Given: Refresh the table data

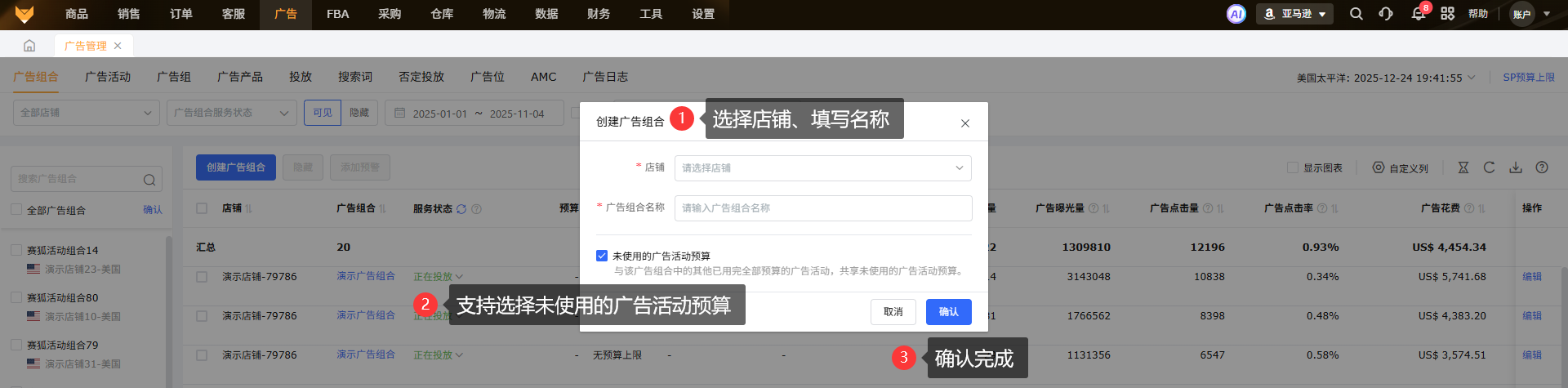Looking at the screenshot, I should tap(1490, 167).
